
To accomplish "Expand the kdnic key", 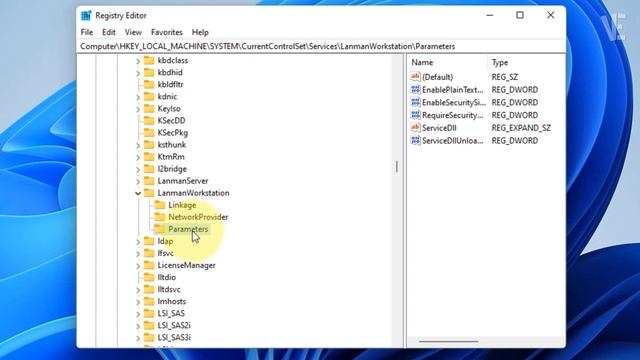I will click(138, 97).
